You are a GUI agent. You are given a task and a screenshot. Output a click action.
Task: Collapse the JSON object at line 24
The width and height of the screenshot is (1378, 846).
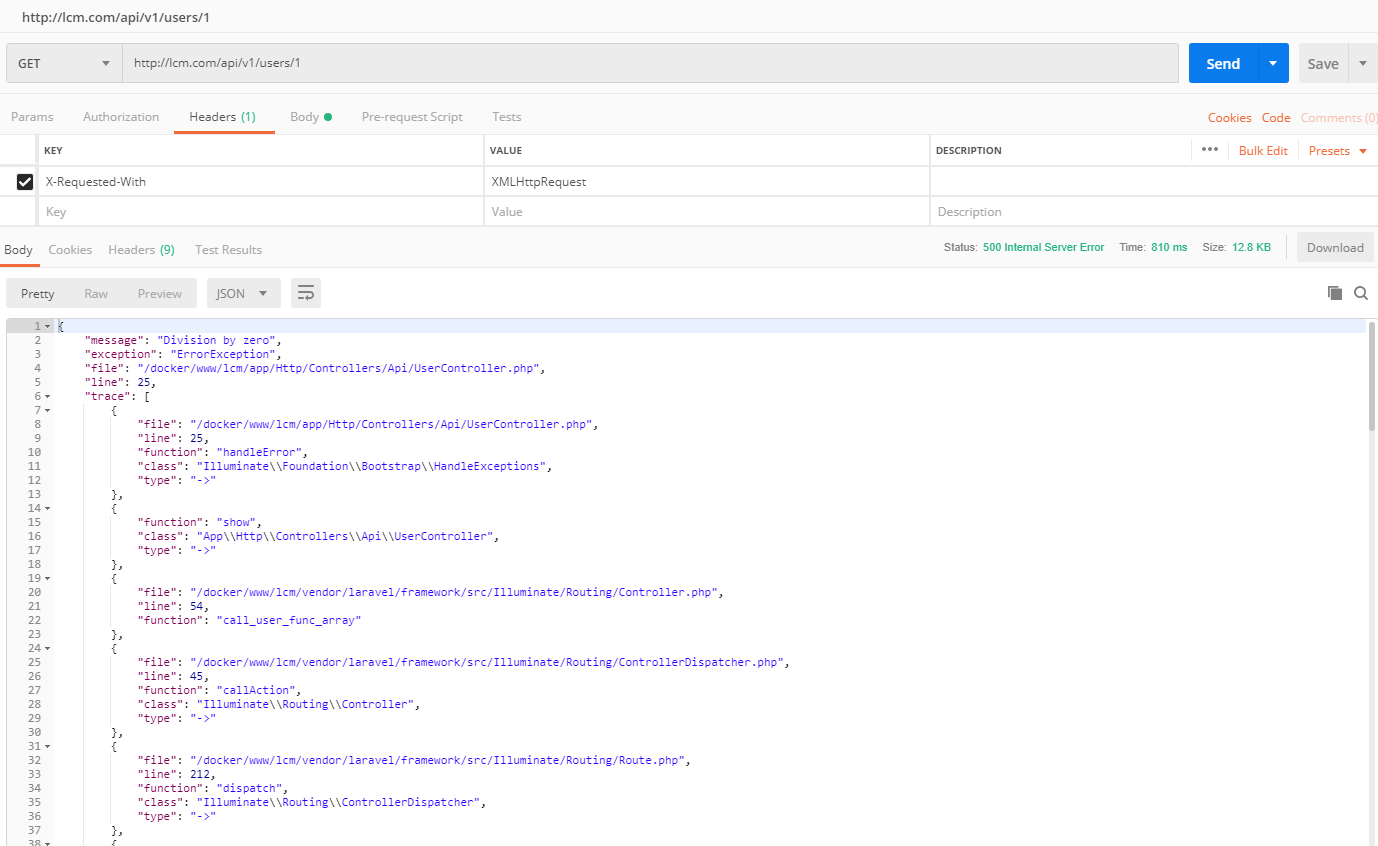[x=47, y=648]
